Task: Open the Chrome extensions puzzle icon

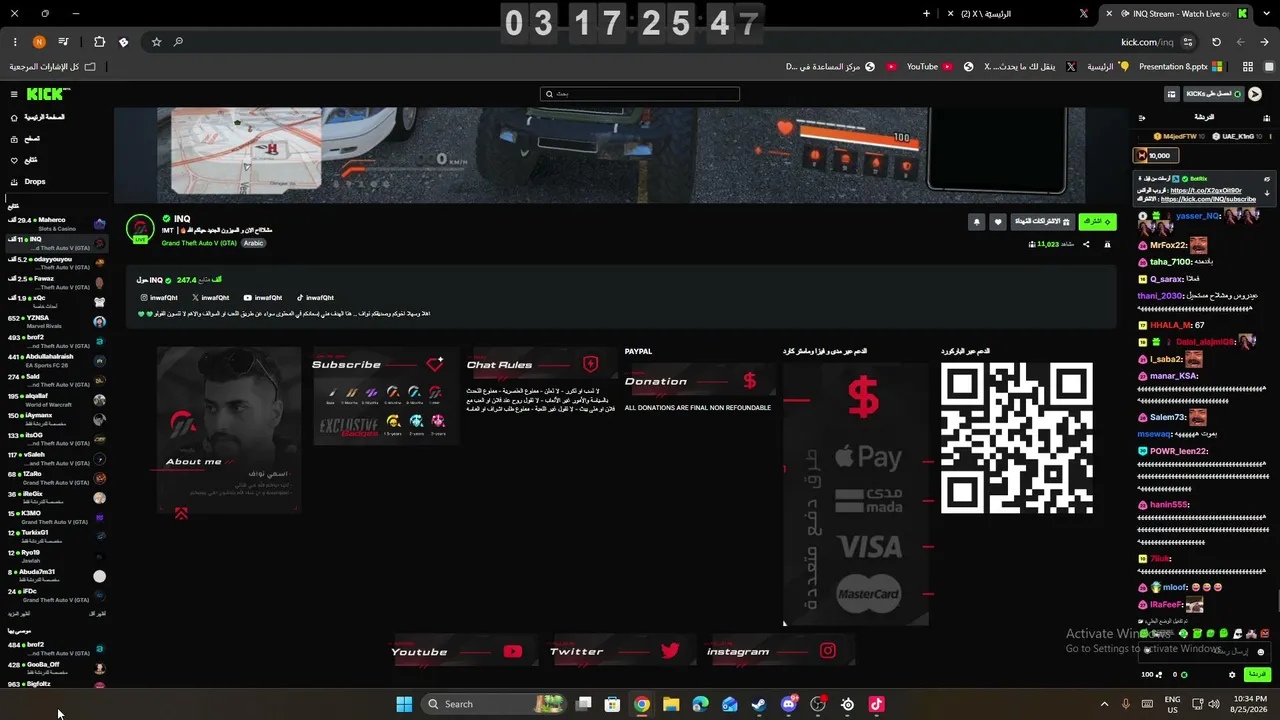Action: coord(99,42)
